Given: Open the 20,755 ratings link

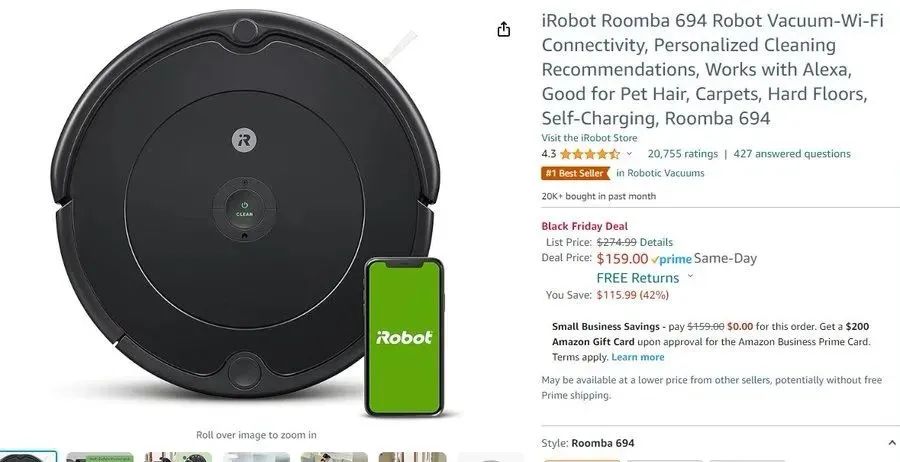Looking at the screenshot, I should pyautogui.click(x=682, y=154).
